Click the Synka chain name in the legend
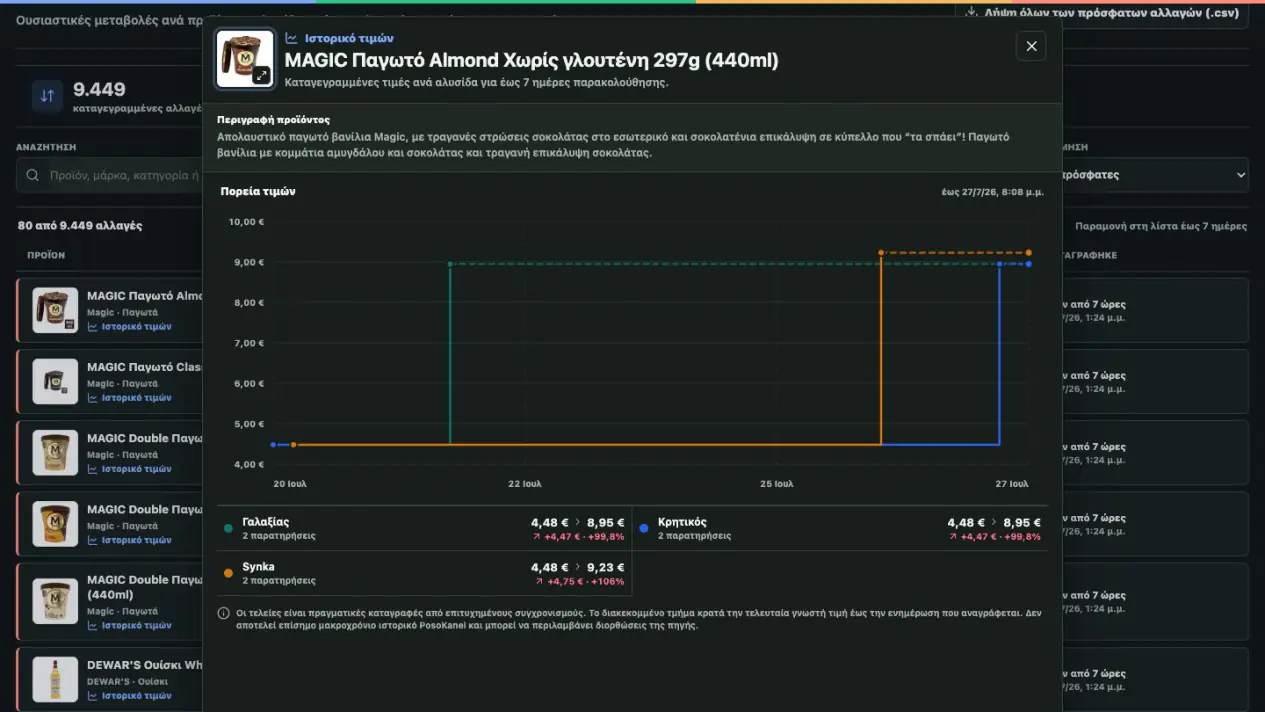Image resolution: width=1265 pixels, height=712 pixels. pyautogui.click(x=258, y=567)
